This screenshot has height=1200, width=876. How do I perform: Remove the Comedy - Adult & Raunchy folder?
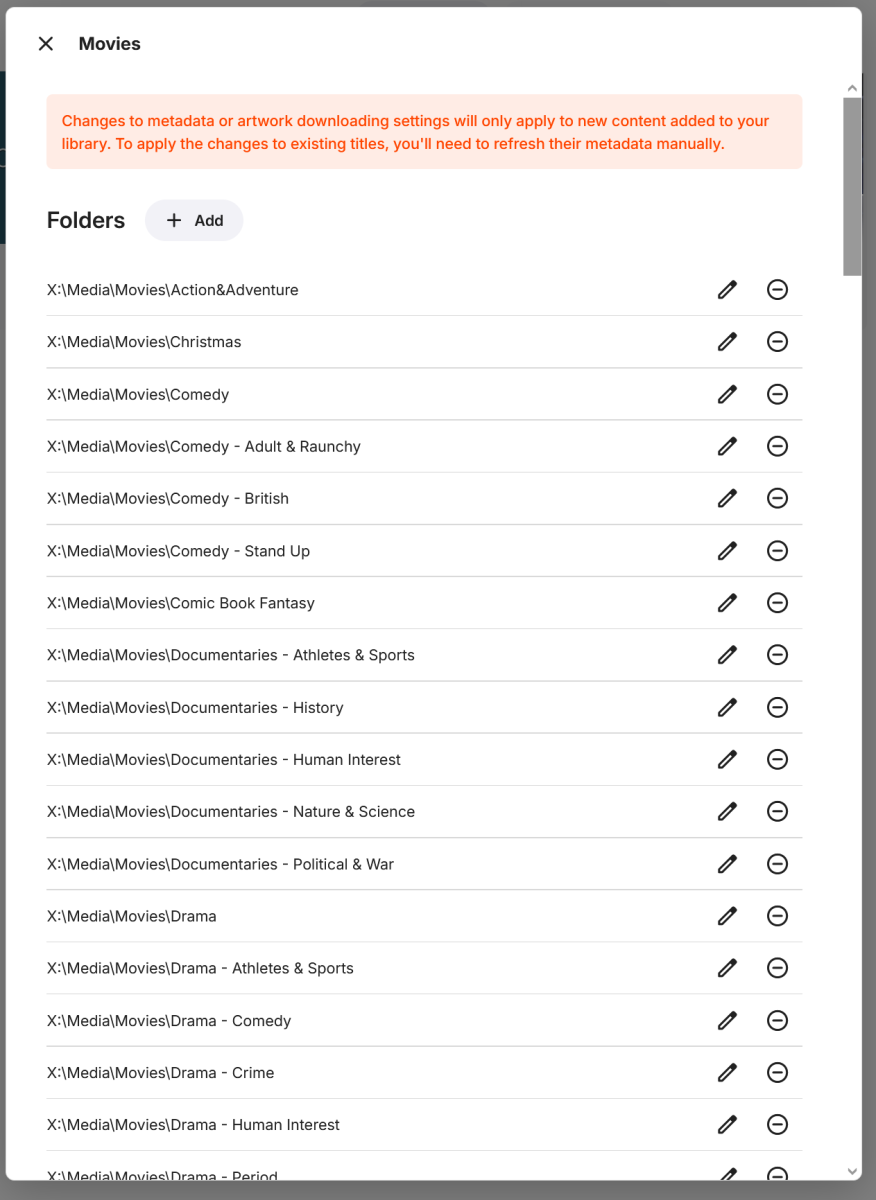point(778,446)
